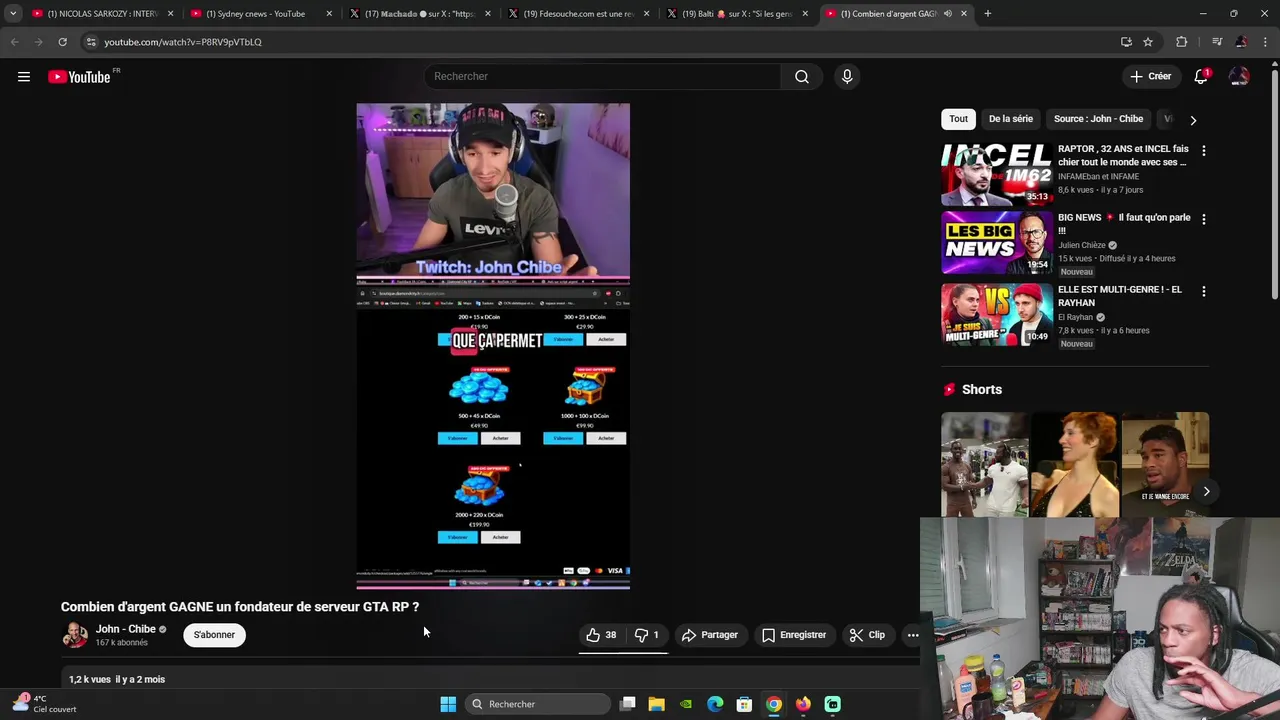Open the 'ET JE MANGE ENCORE' Short

1165,465
